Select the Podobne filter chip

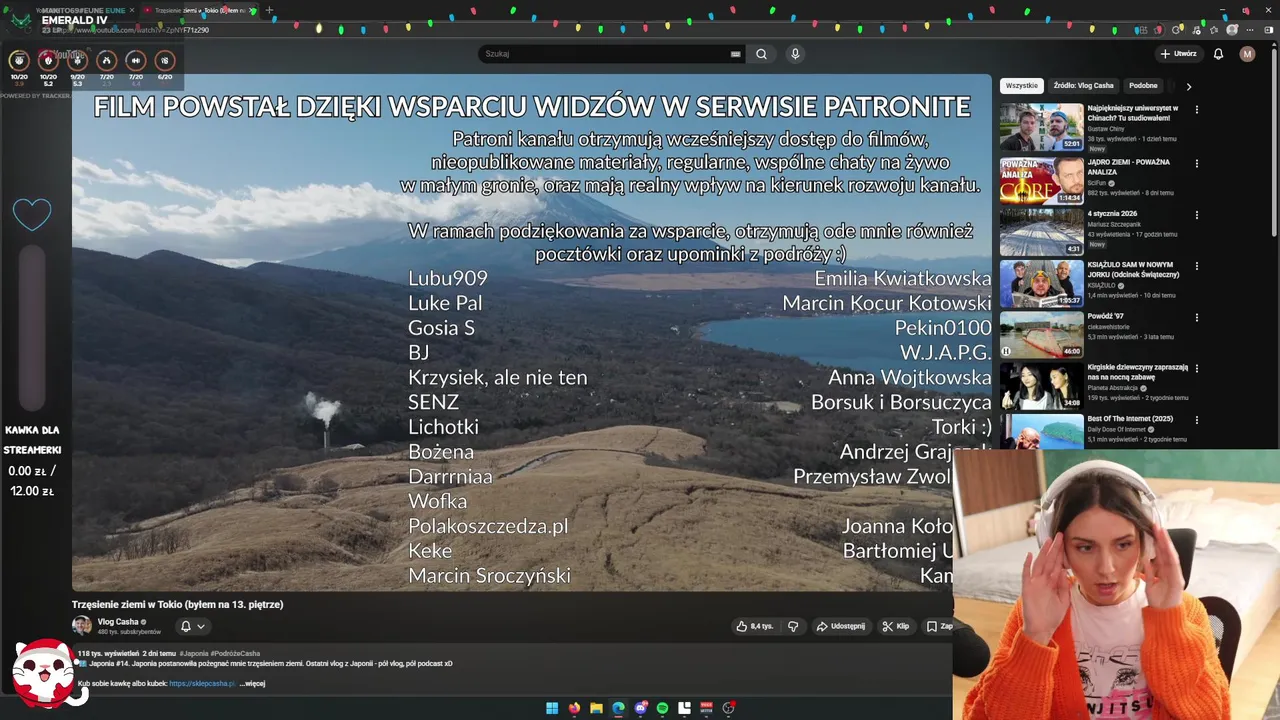pos(1143,86)
